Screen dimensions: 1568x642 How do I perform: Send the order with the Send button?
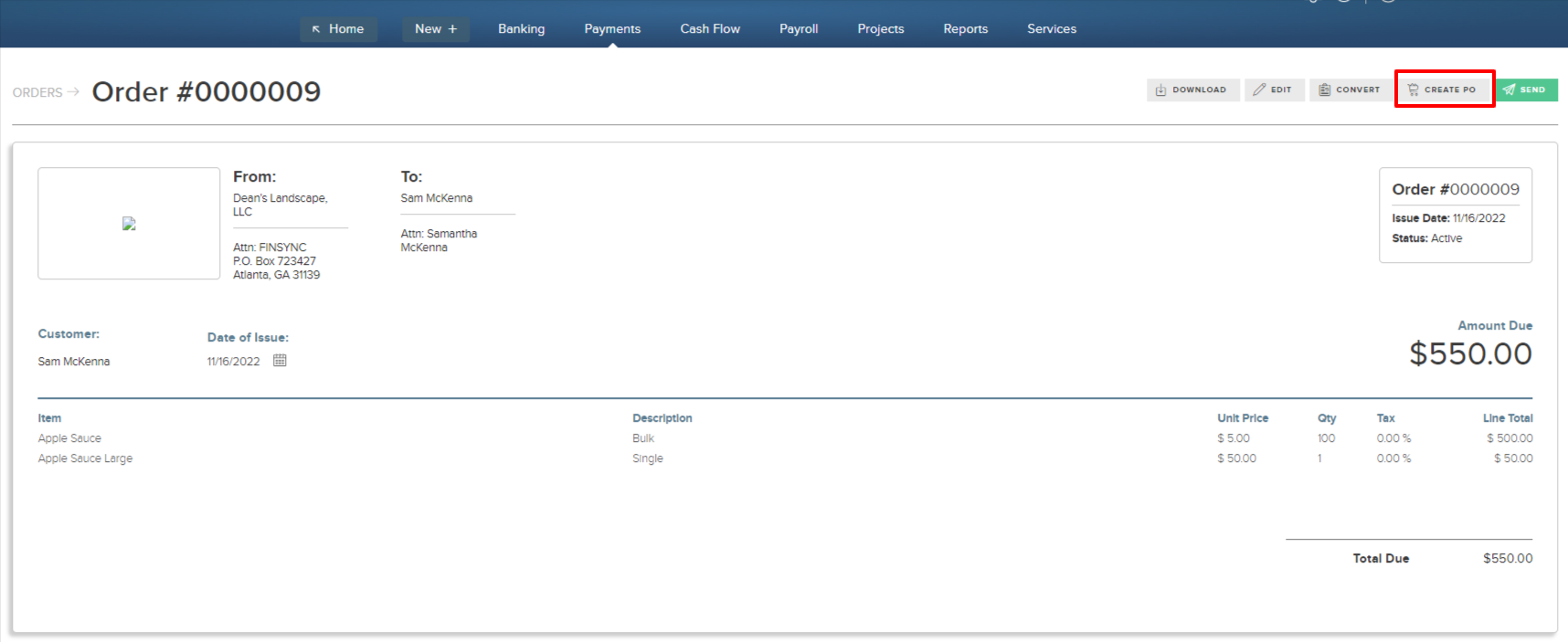tap(1526, 89)
